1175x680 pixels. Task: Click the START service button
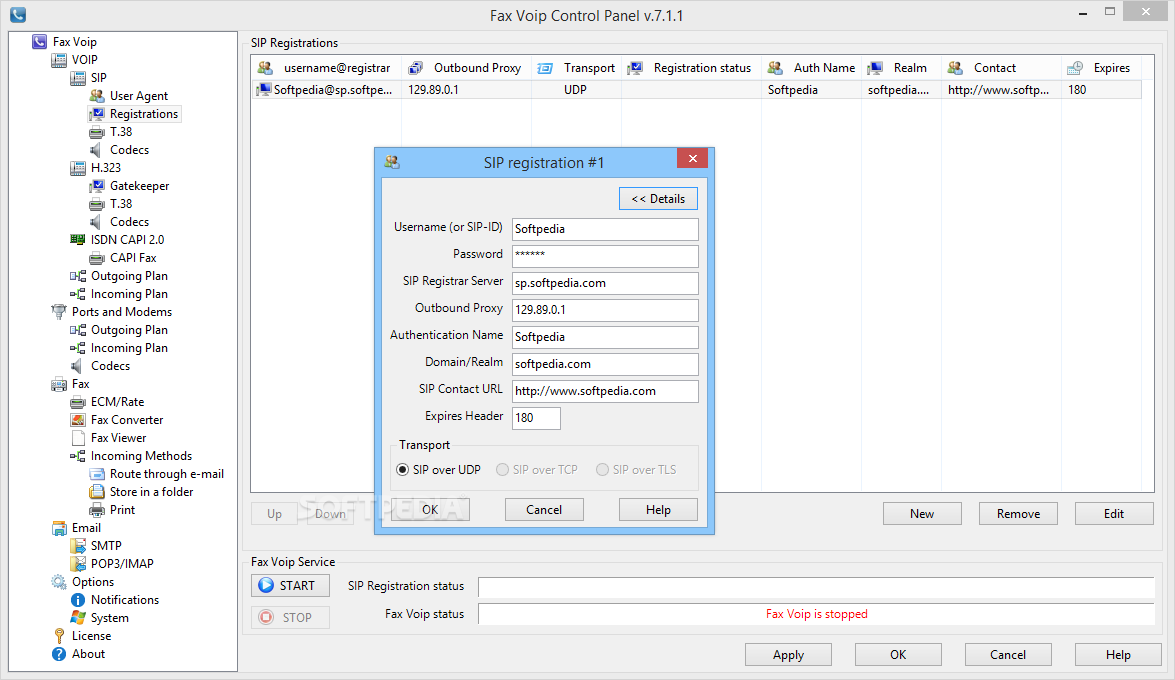(290, 586)
